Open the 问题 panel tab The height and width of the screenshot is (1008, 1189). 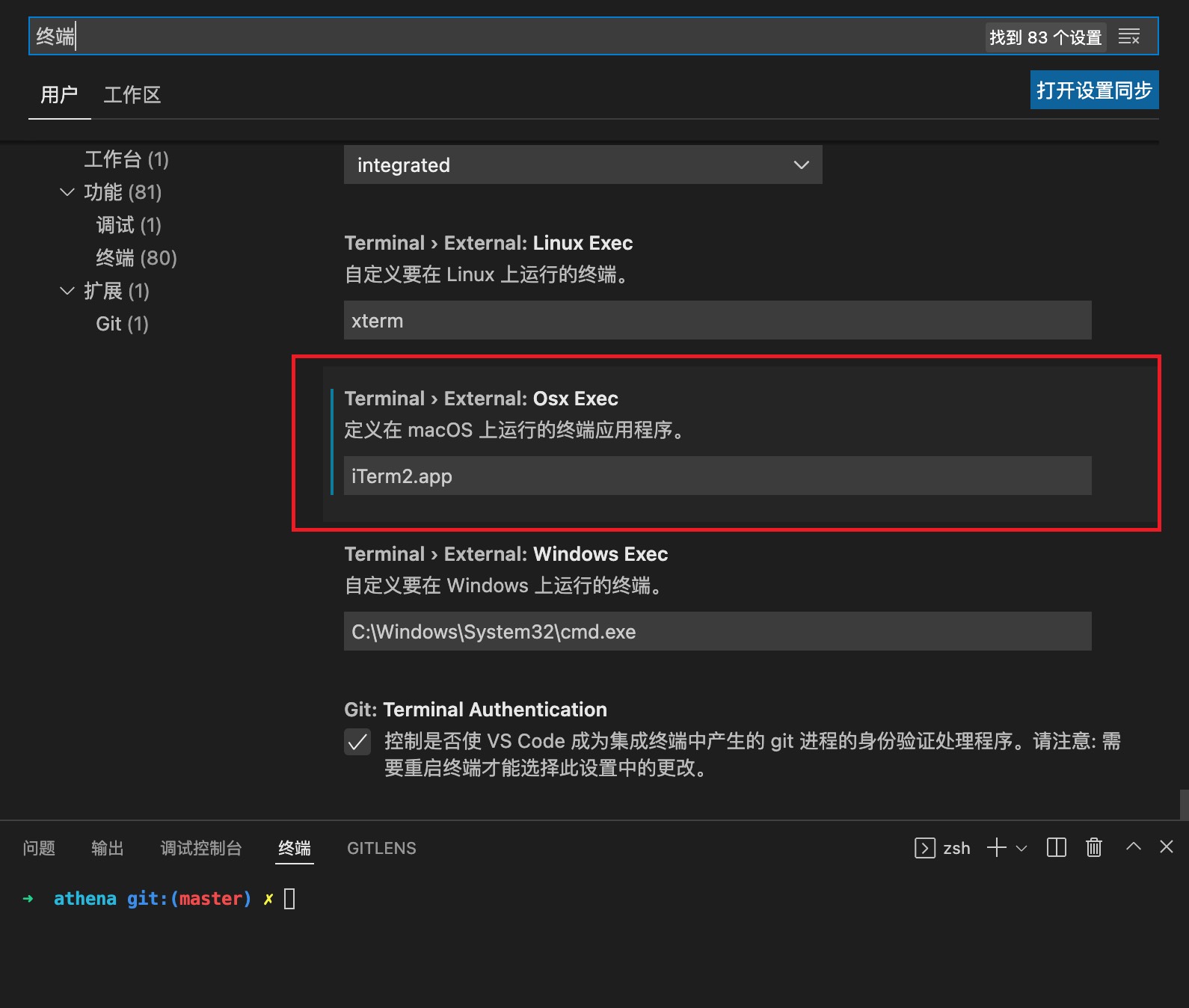[39, 848]
